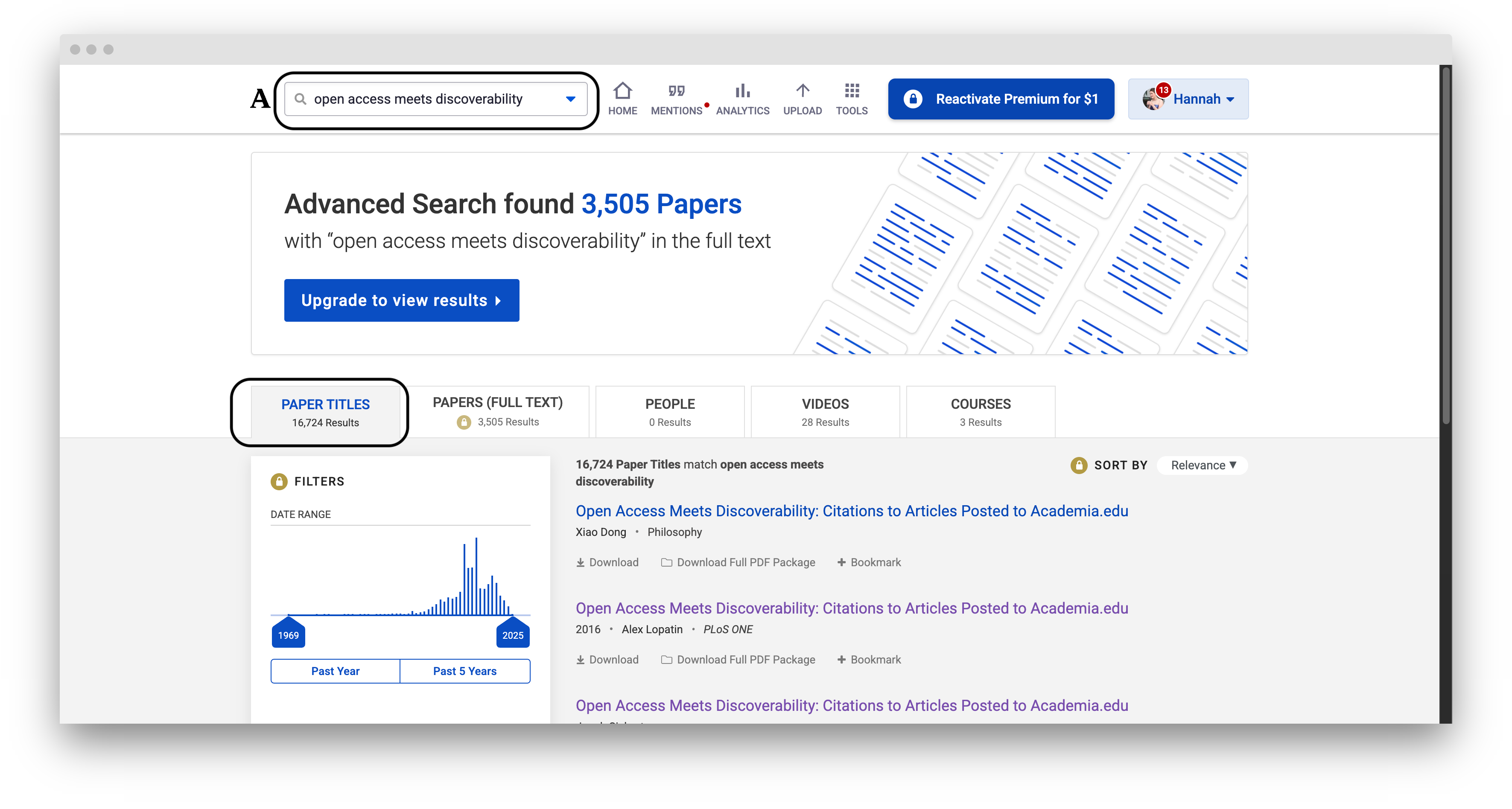1512x809 pixels.
Task: Expand the Hannah account dropdown arrow
Action: (1230, 100)
